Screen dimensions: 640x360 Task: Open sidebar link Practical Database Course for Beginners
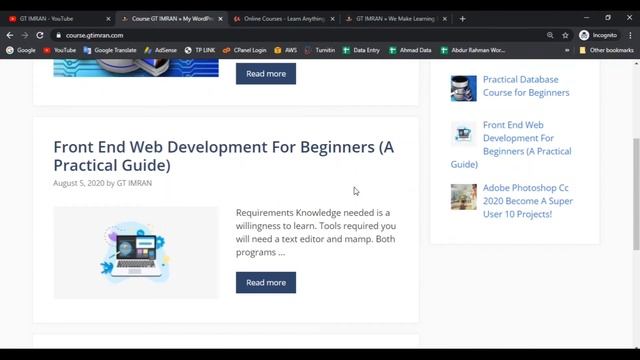tap(526, 86)
